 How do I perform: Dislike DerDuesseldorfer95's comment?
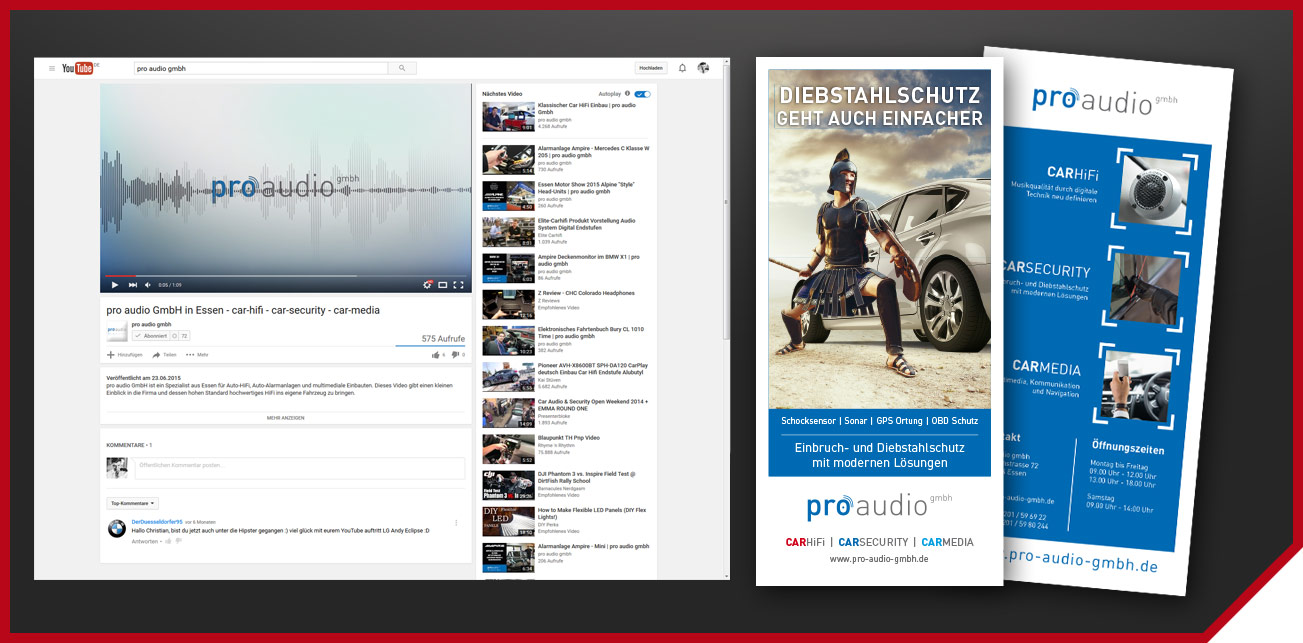180,541
